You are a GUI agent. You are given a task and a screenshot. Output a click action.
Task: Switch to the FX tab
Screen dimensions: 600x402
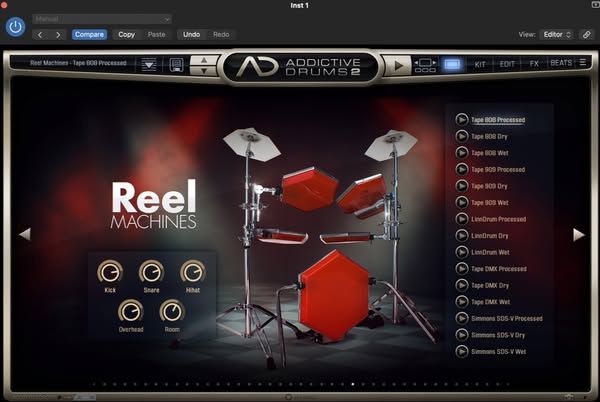point(533,63)
